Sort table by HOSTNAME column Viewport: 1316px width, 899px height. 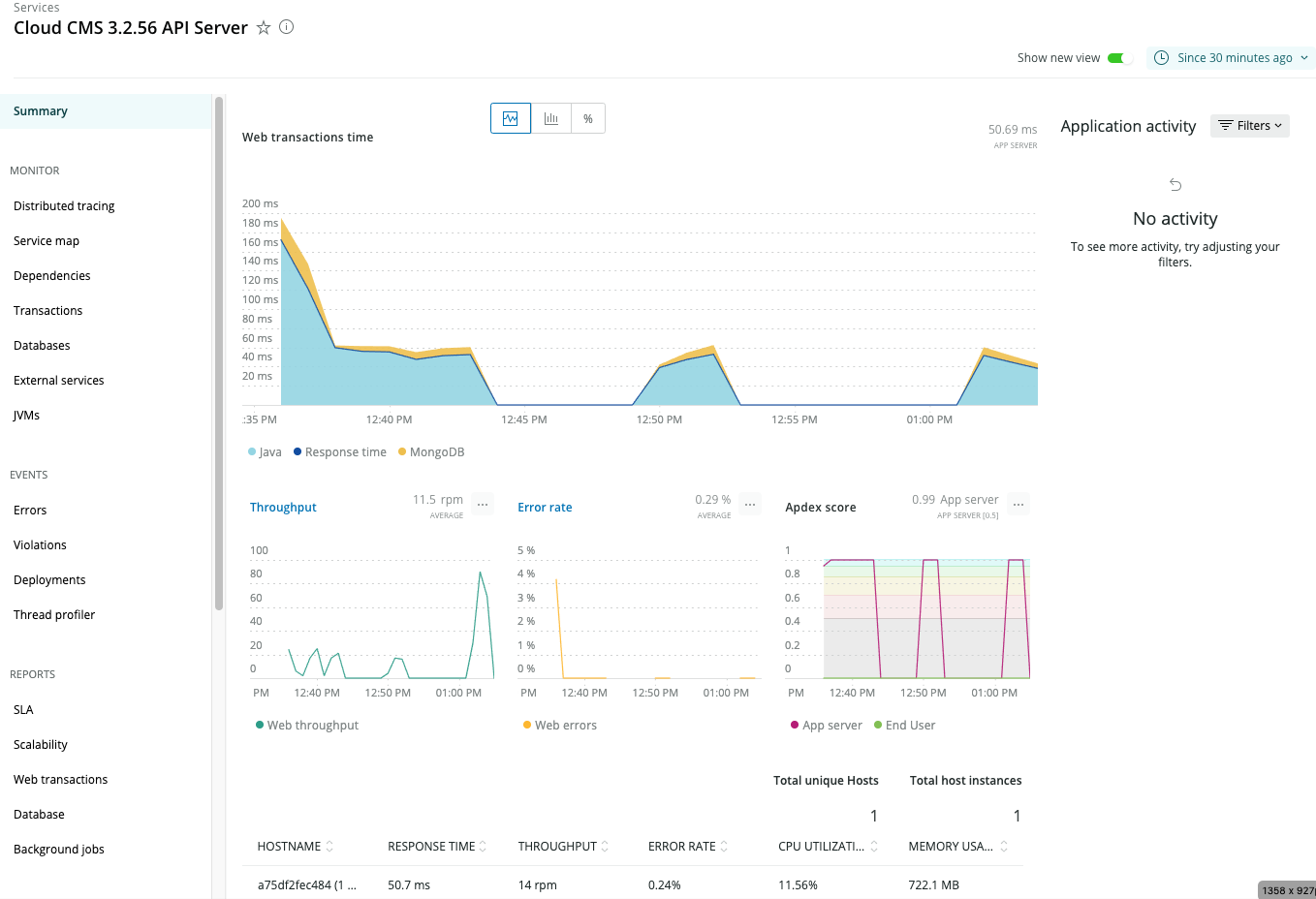point(296,847)
